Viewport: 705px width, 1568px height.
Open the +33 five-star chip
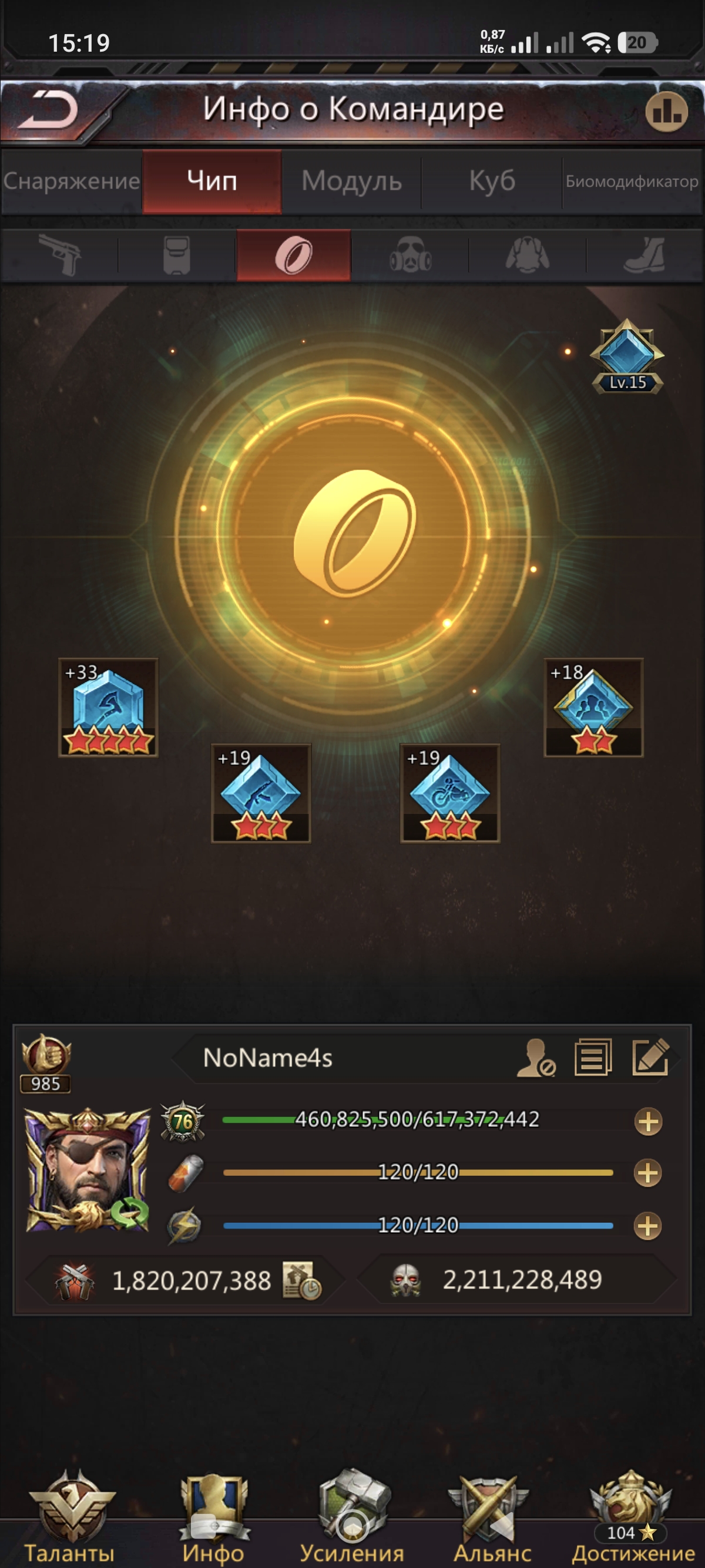108,707
